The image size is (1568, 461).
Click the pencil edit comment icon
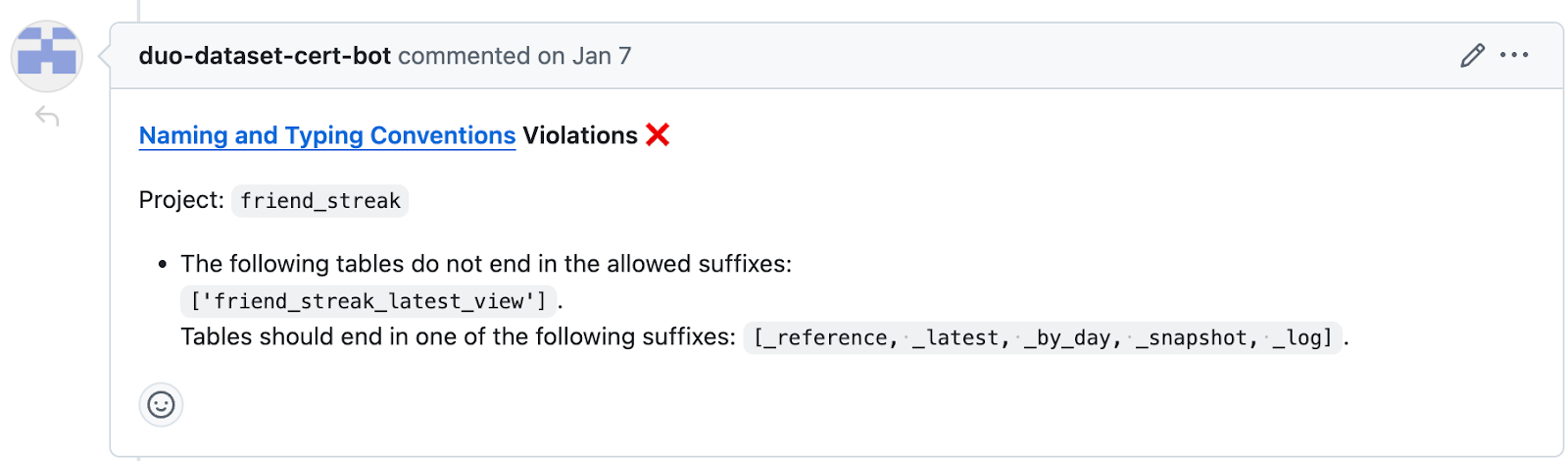1472,56
